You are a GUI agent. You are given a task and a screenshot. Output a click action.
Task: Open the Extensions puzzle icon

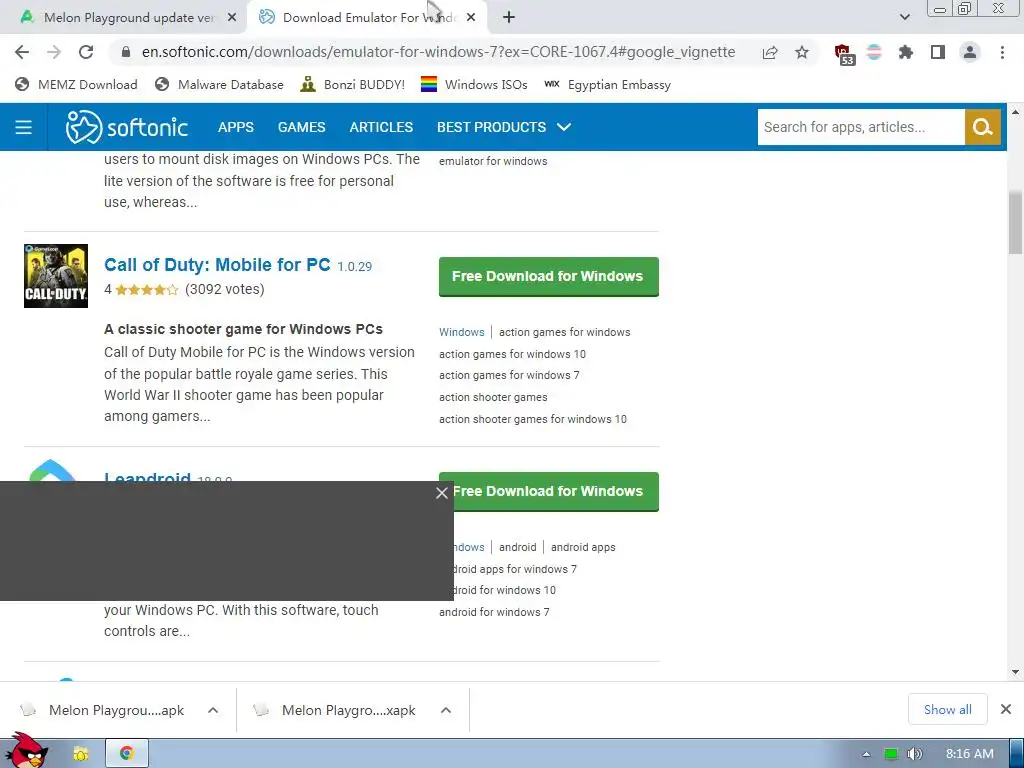[x=906, y=52]
